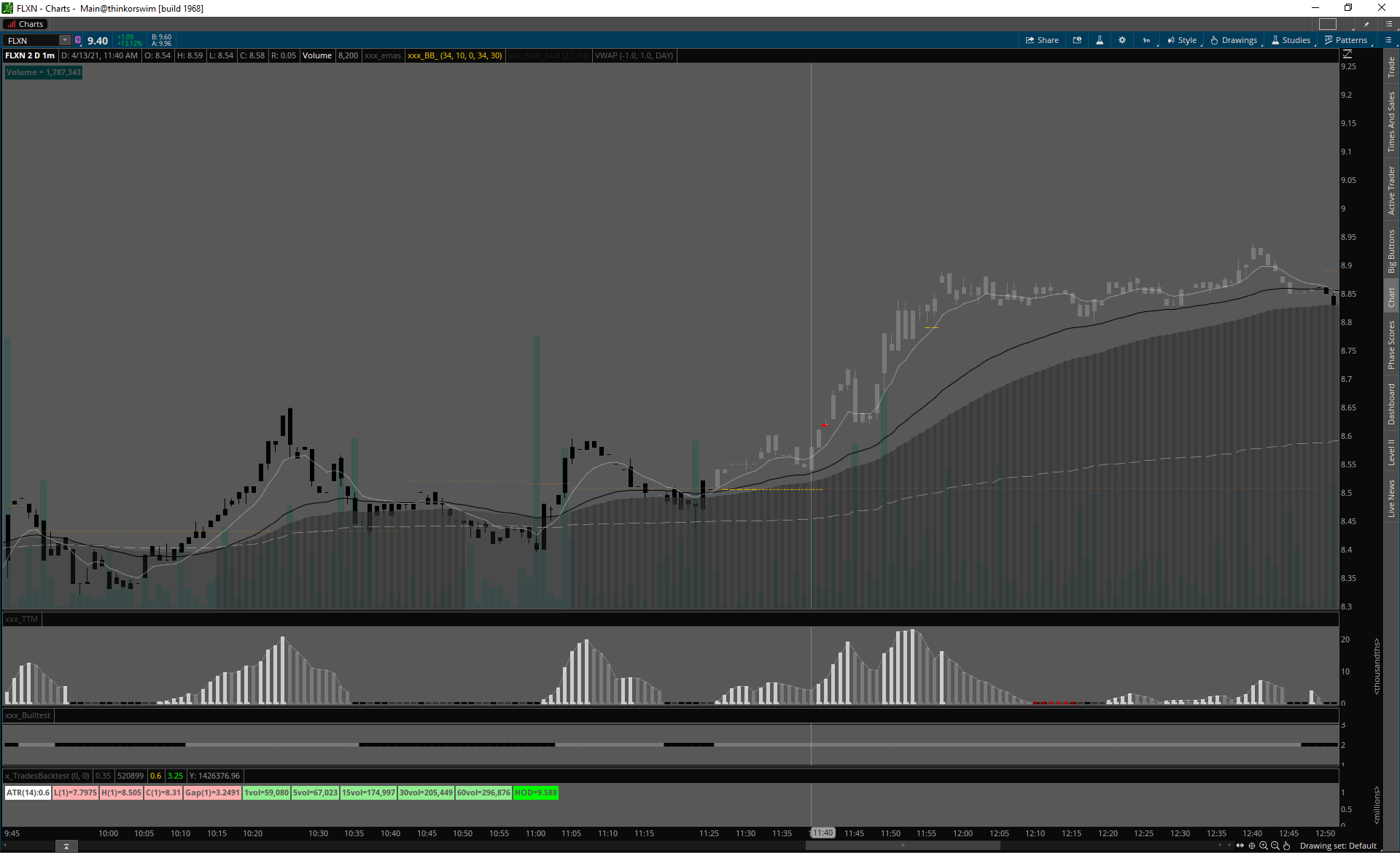Switch to the Level II side tab
This screenshot has height=853, width=1400.
tap(1391, 452)
